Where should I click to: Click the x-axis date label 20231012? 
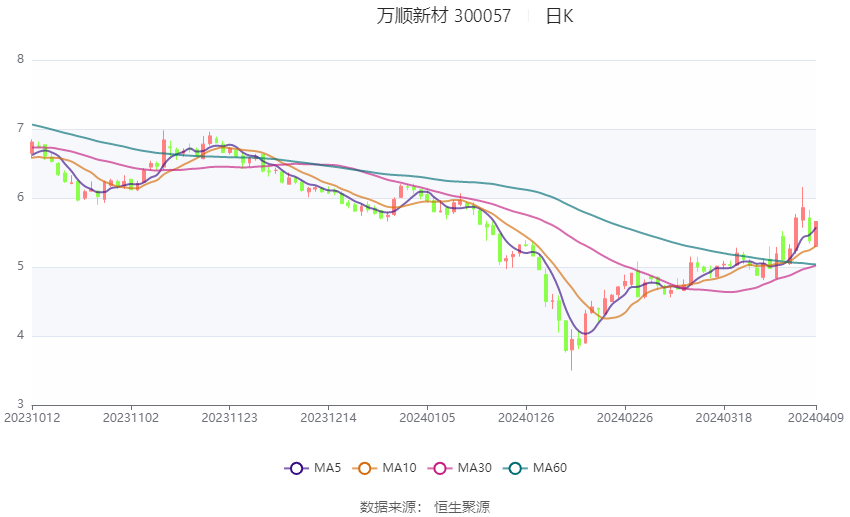point(32,418)
